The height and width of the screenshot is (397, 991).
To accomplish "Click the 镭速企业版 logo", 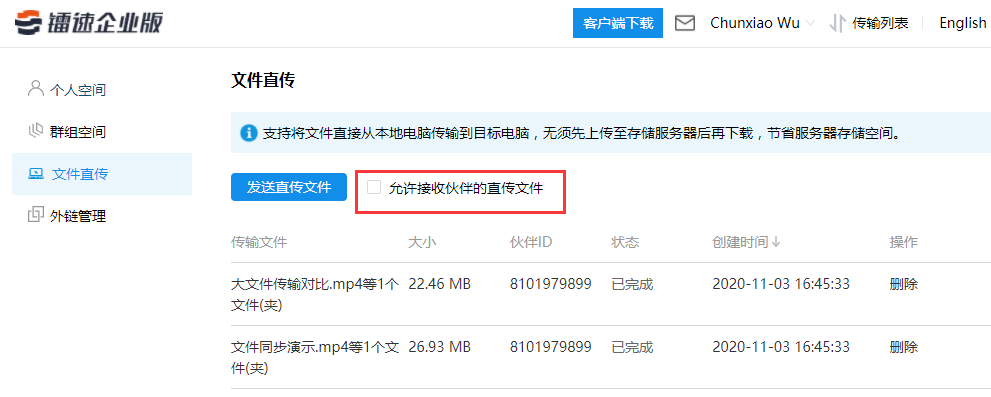I will click(x=88, y=23).
